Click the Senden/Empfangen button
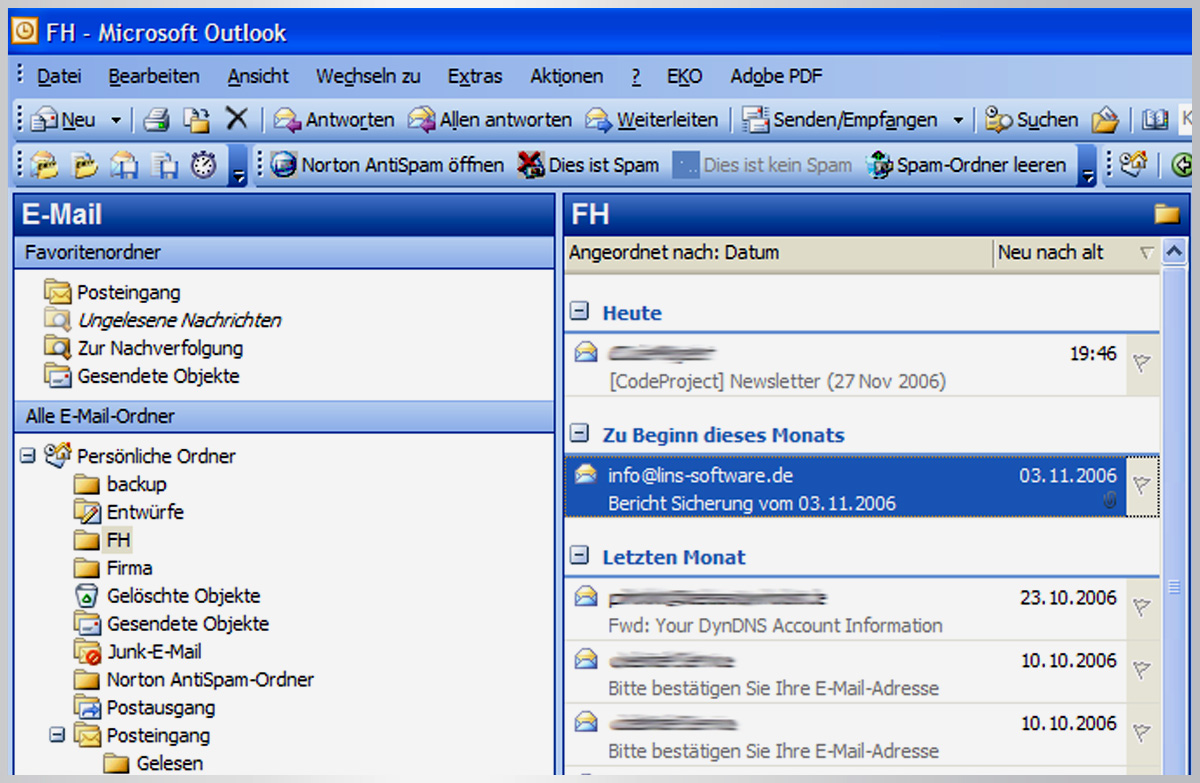Screen dimensions: 1200x783 [x=840, y=120]
